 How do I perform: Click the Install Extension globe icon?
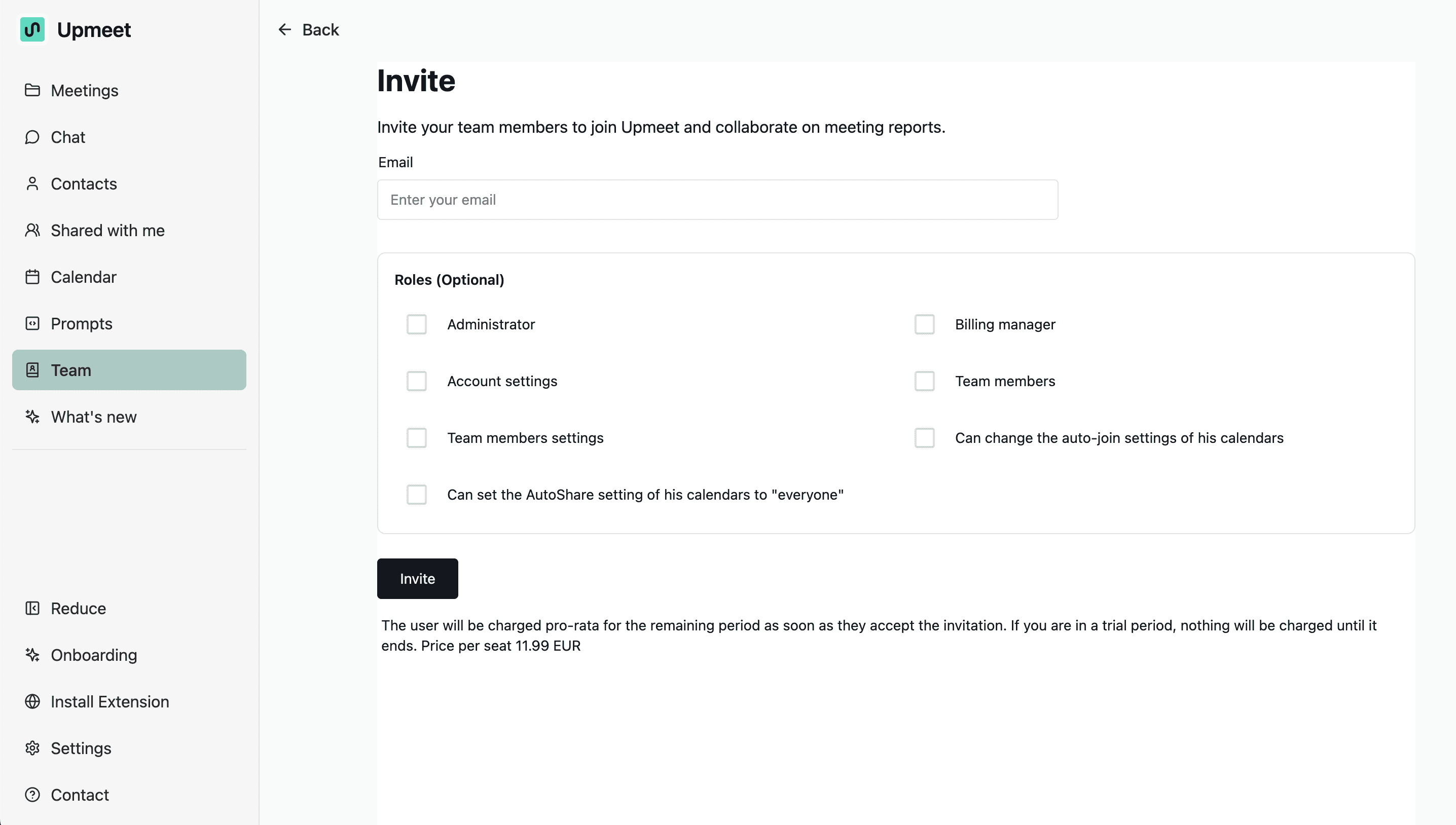[32, 701]
